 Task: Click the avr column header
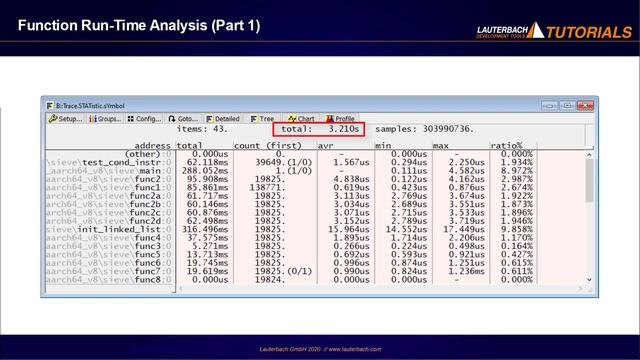point(326,145)
